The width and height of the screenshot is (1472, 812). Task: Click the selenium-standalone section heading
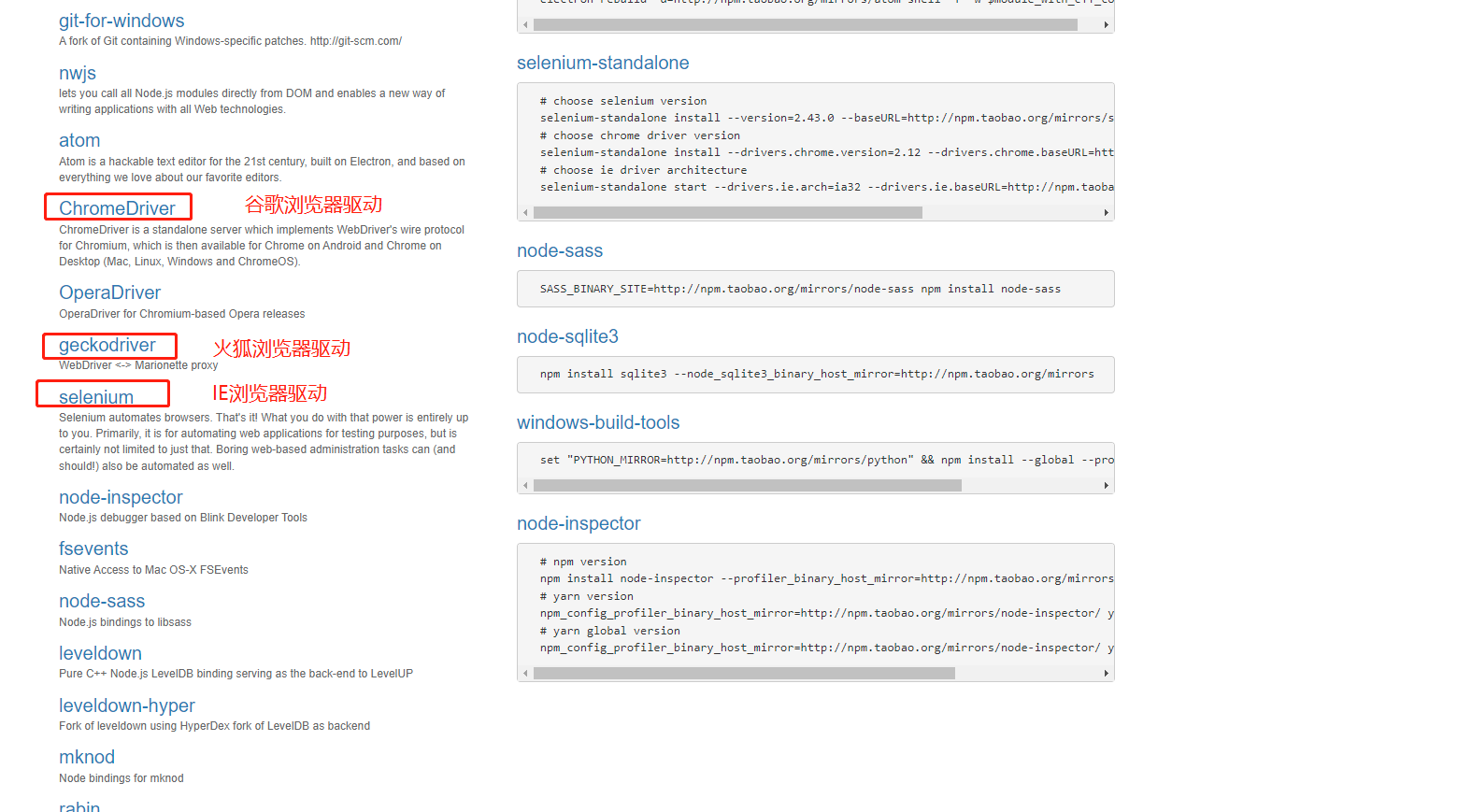tap(603, 63)
